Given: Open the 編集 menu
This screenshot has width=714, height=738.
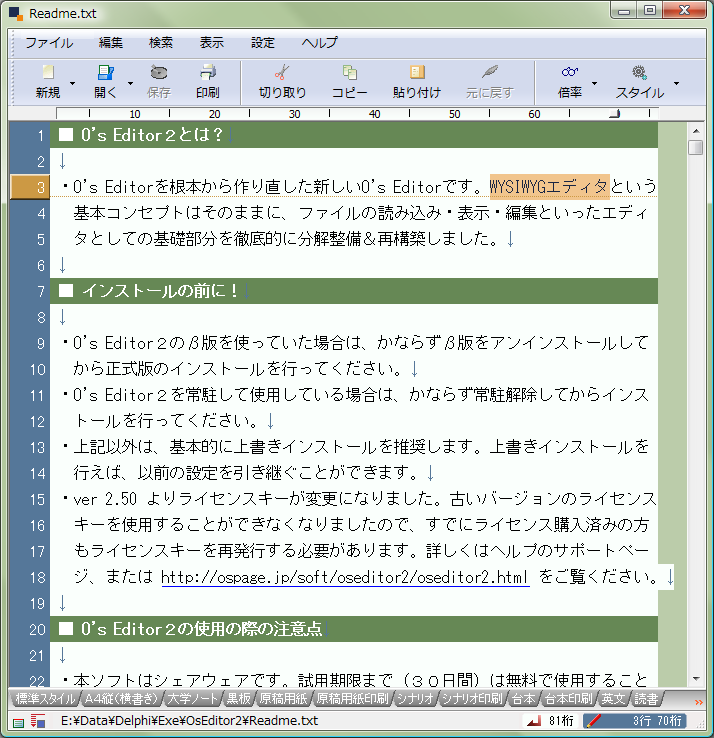Looking at the screenshot, I should (x=111, y=43).
